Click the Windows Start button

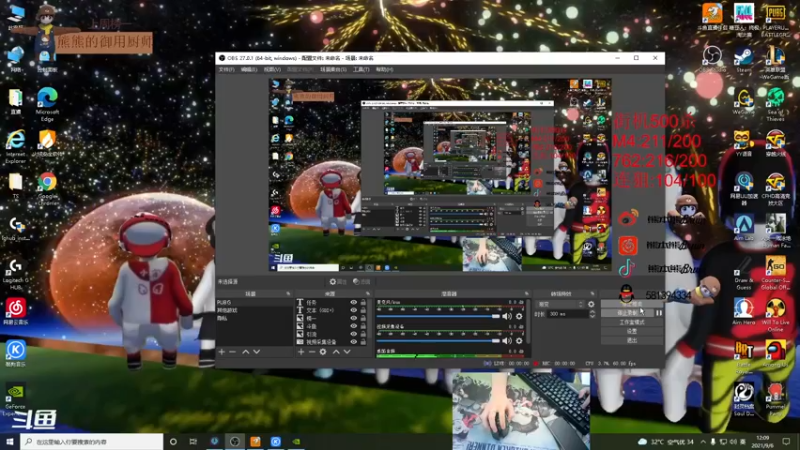(10, 441)
